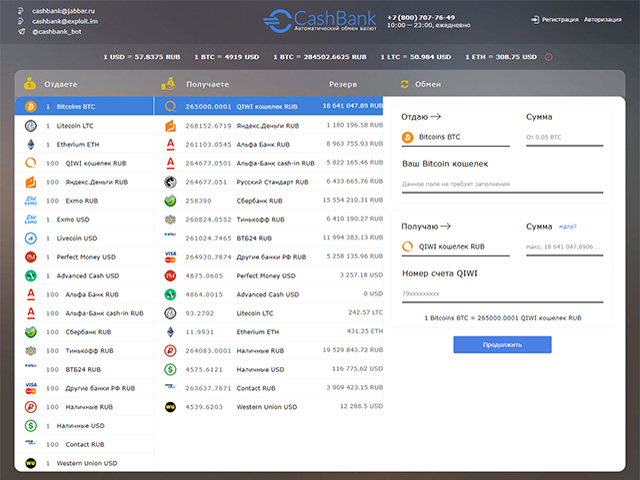
Task: Select 1 Exmo USD in the give list
Action: click(x=84, y=220)
